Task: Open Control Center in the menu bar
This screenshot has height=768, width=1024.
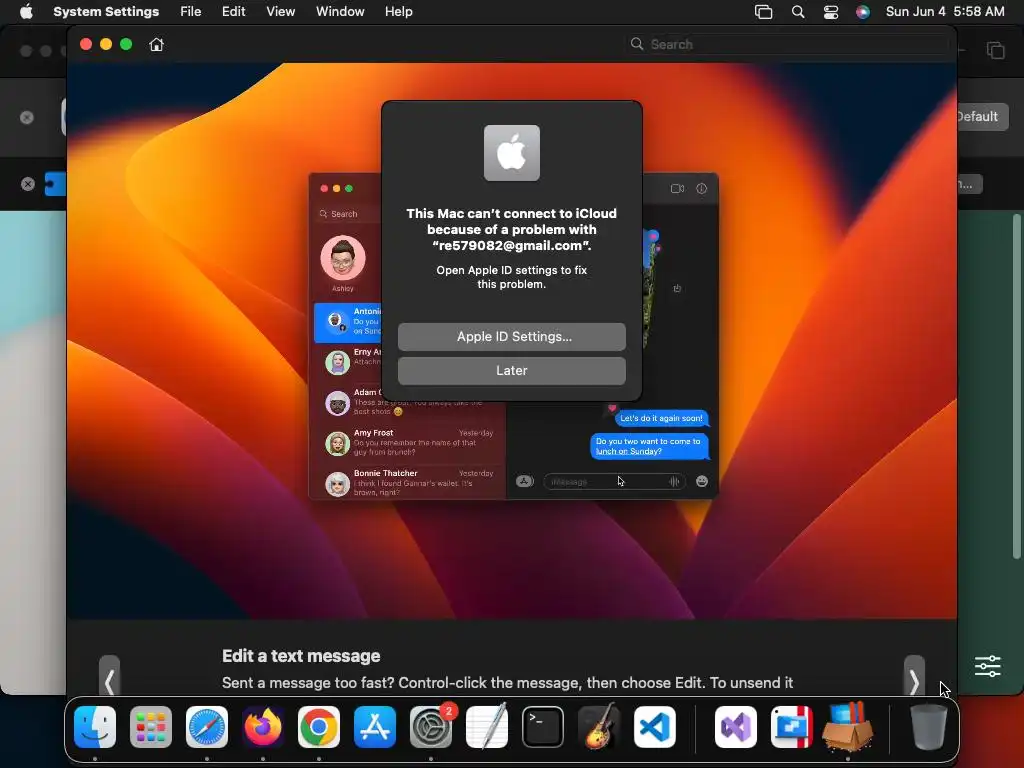Action: pyautogui.click(x=831, y=12)
